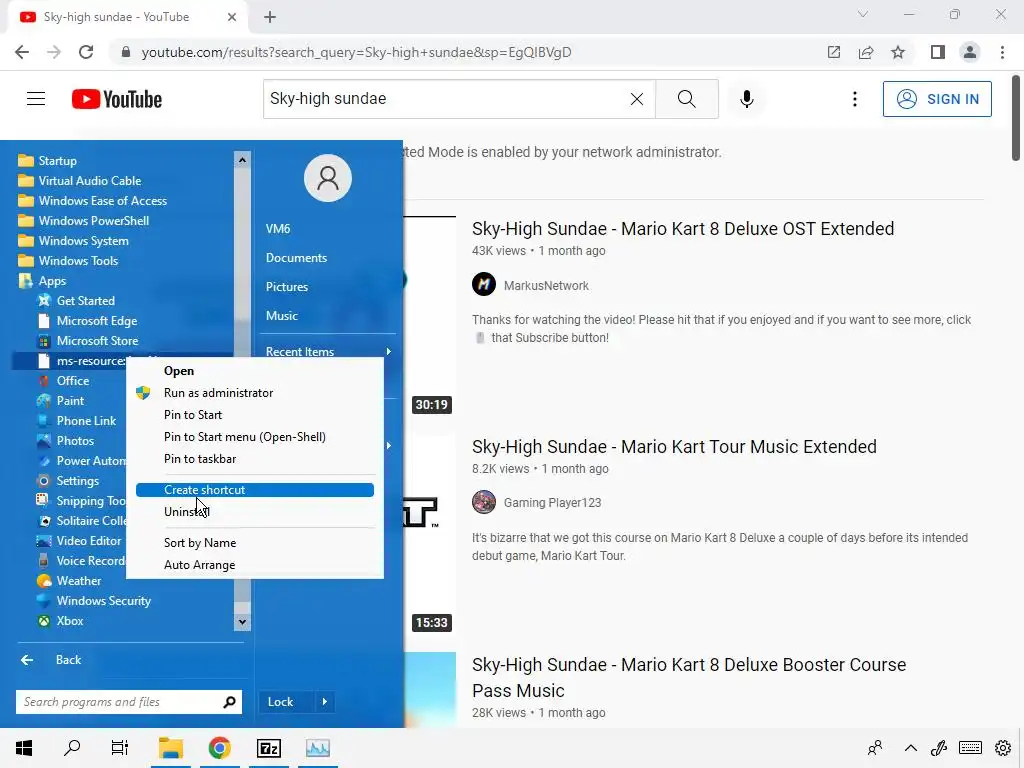Screen dimensions: 1024x768
Task: Open Windows Security app
Action: tap(103, 601)
